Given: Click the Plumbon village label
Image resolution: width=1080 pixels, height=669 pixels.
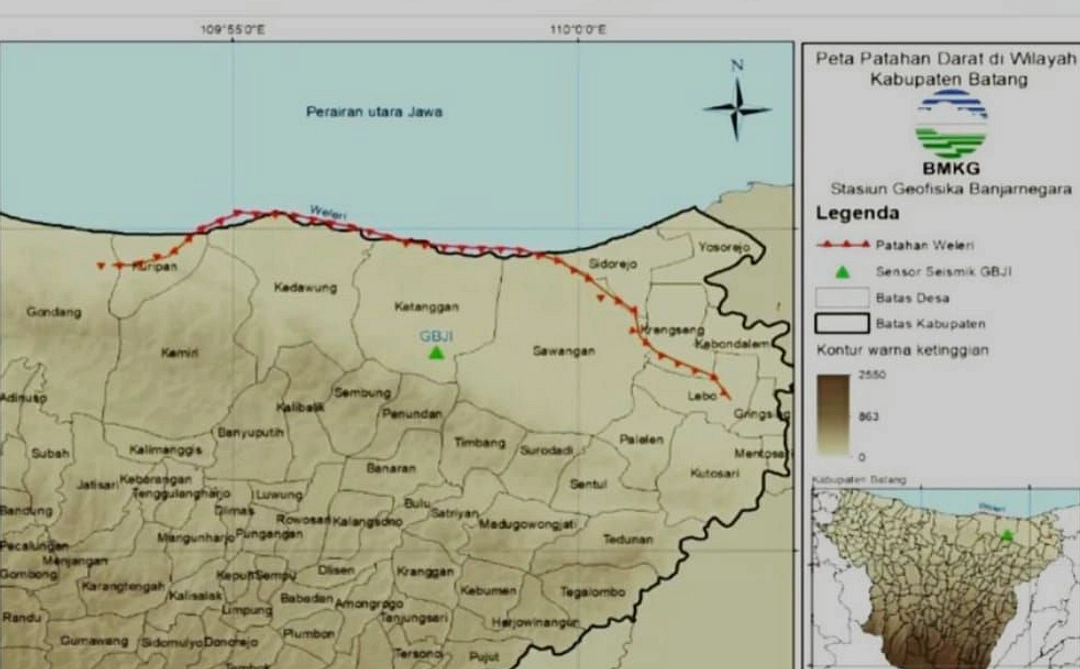Looking at the screenshot, I should pyautogui.click(x=309, y=633).
